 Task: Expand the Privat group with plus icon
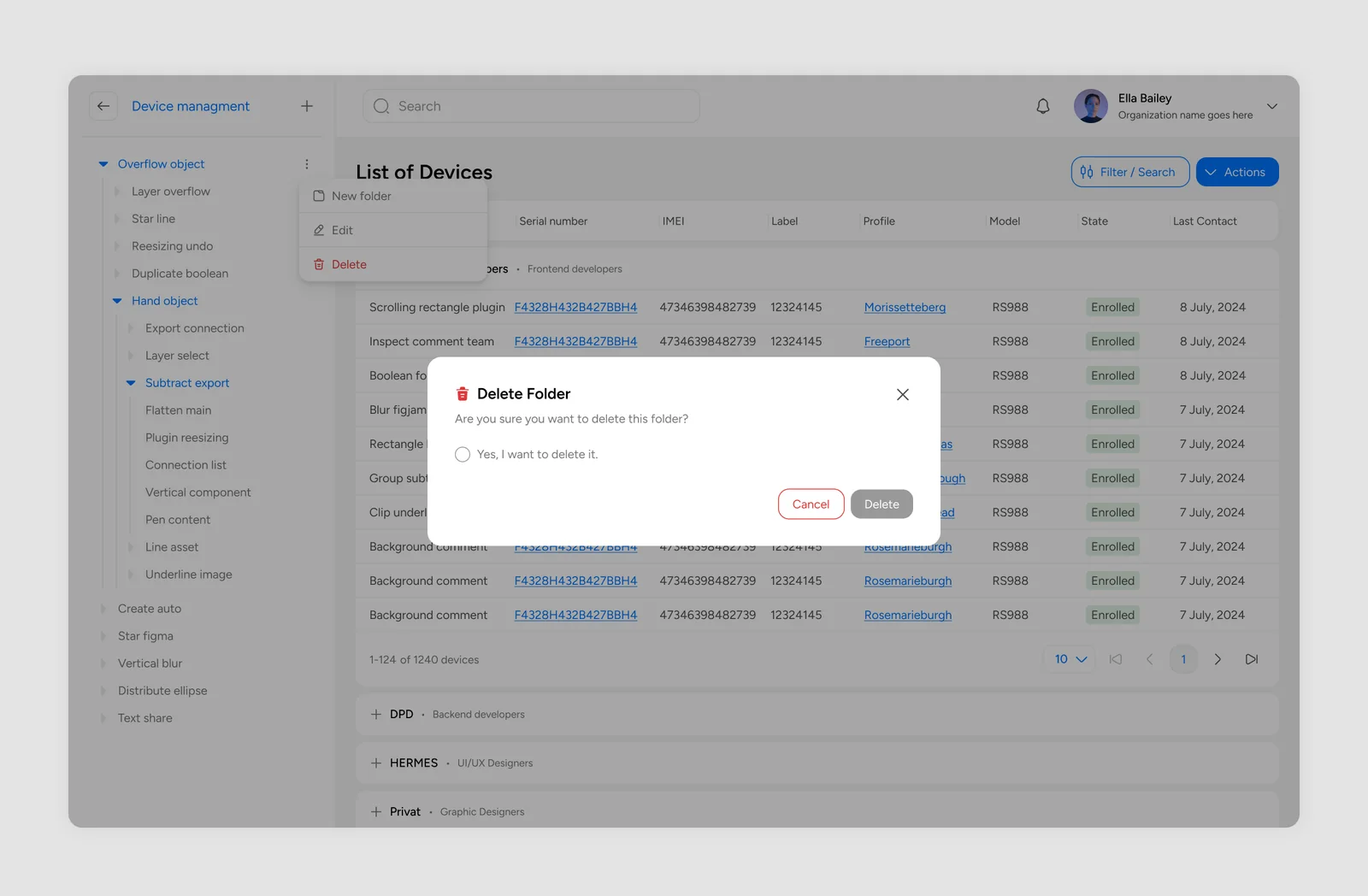click(x=376, y=811)
